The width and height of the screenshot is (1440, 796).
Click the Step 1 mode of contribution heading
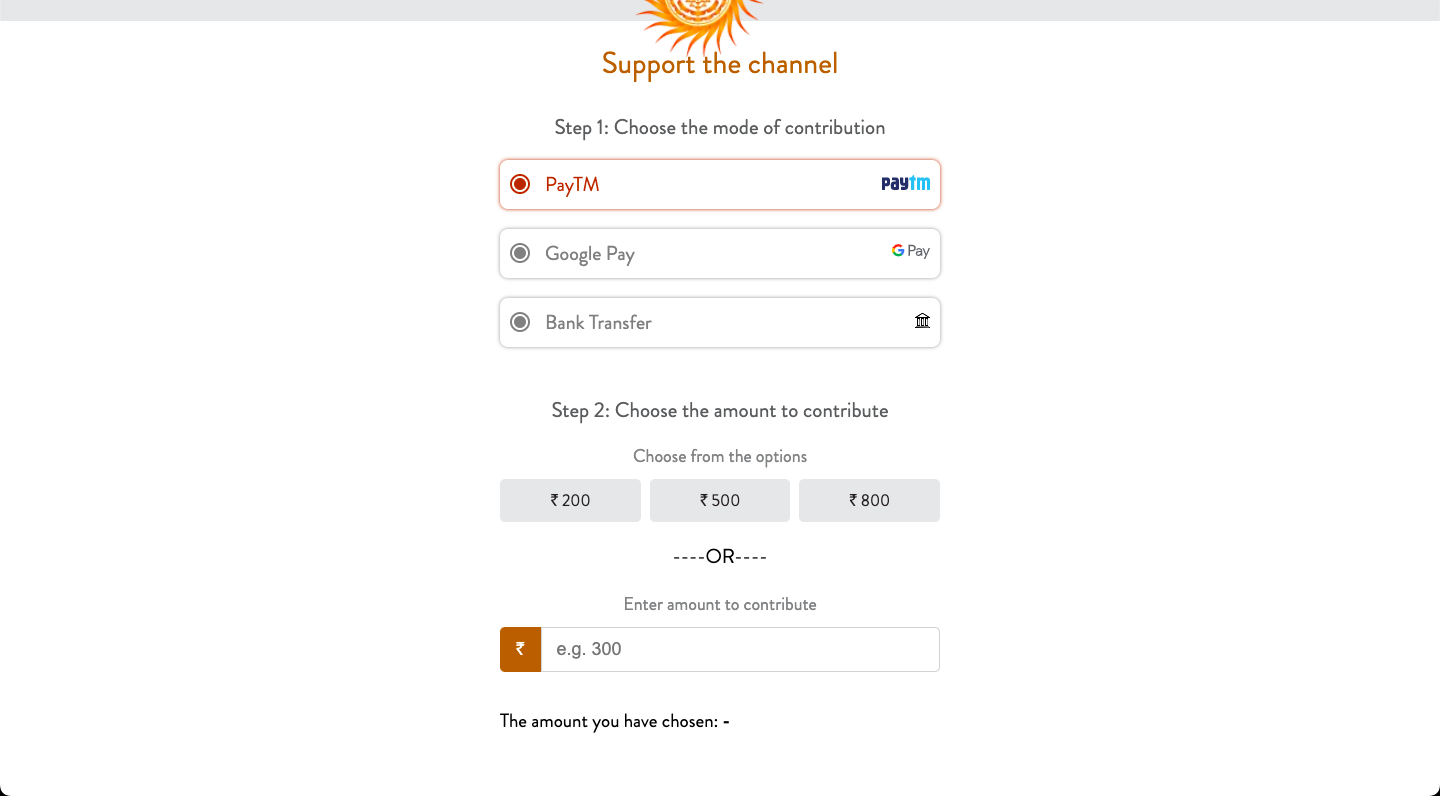coord(720,128)
